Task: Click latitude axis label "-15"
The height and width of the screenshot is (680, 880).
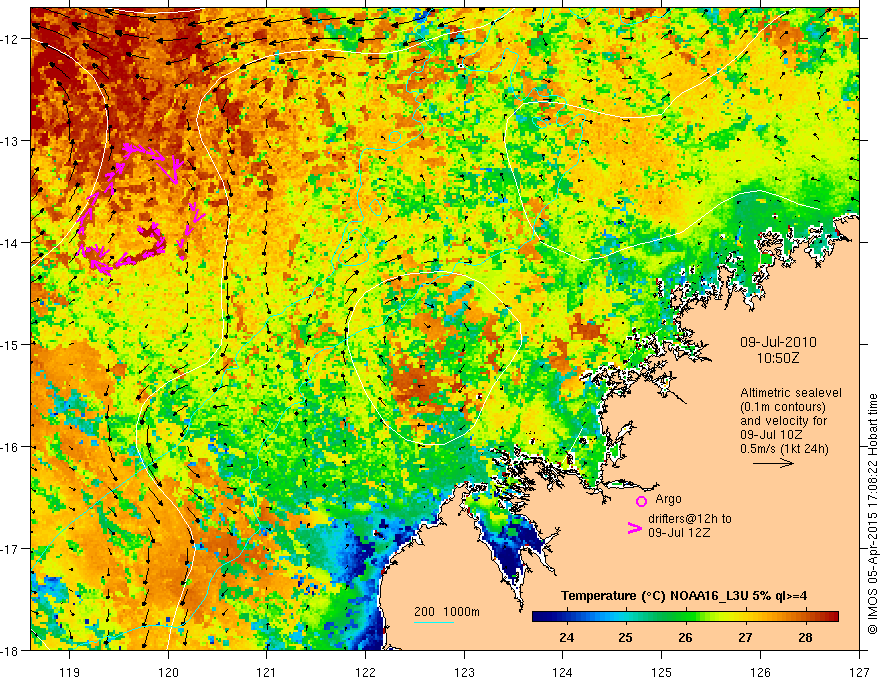Action: coord(11,344)
